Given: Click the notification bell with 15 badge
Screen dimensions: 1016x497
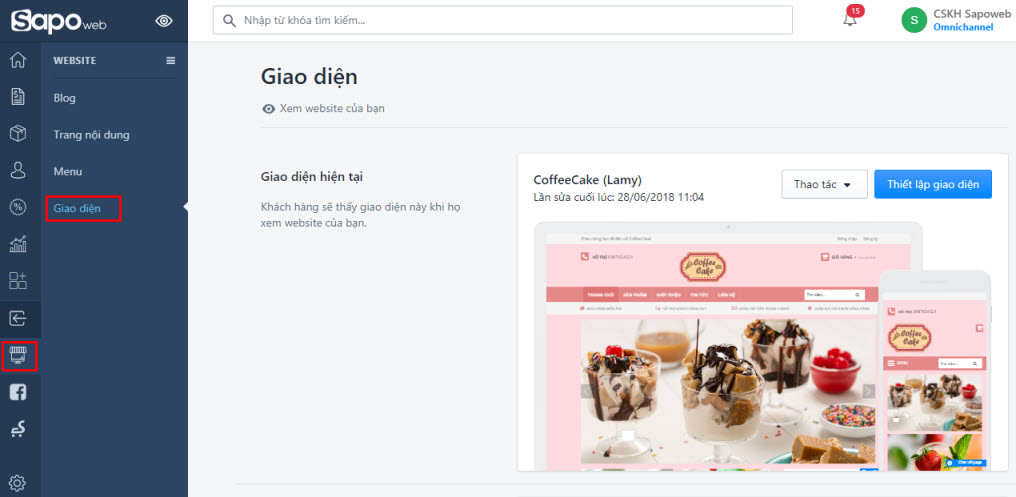Looking at the screenshot, I should (x=850, y=19).
